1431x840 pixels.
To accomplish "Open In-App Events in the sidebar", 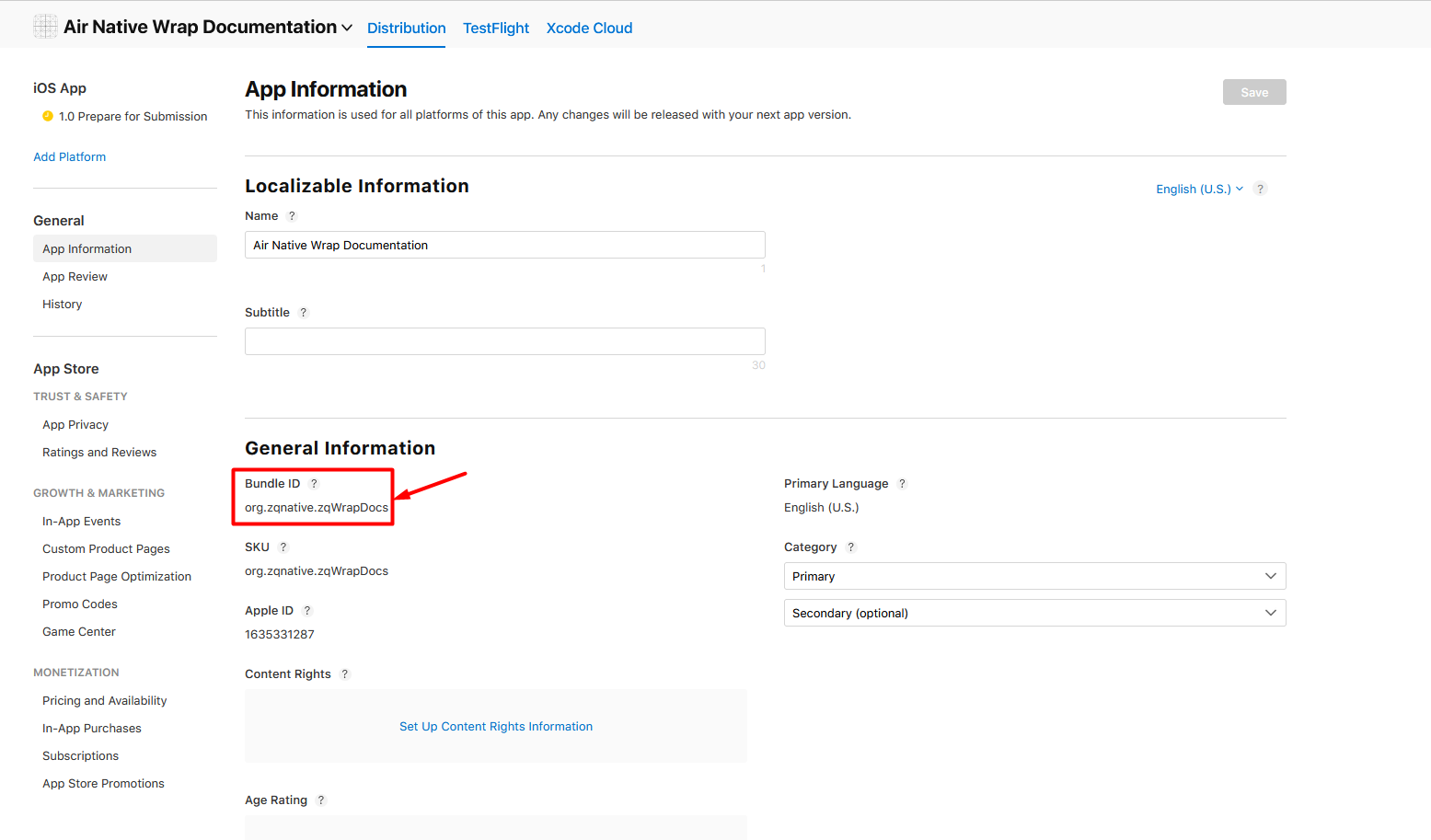I will click(81, 522).
